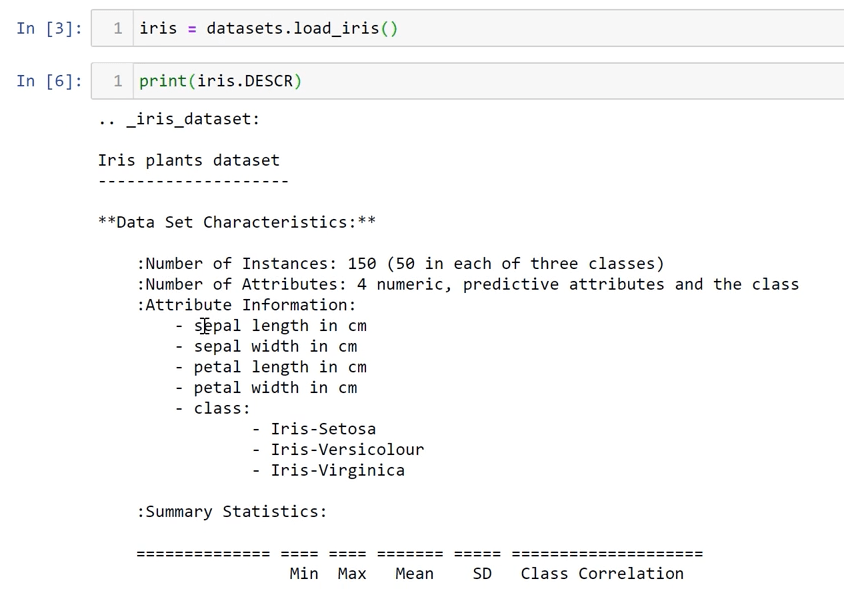844x589 pixels.
Task: Click the 'Iris-Setosa' class name
Action: click(323, 429)
